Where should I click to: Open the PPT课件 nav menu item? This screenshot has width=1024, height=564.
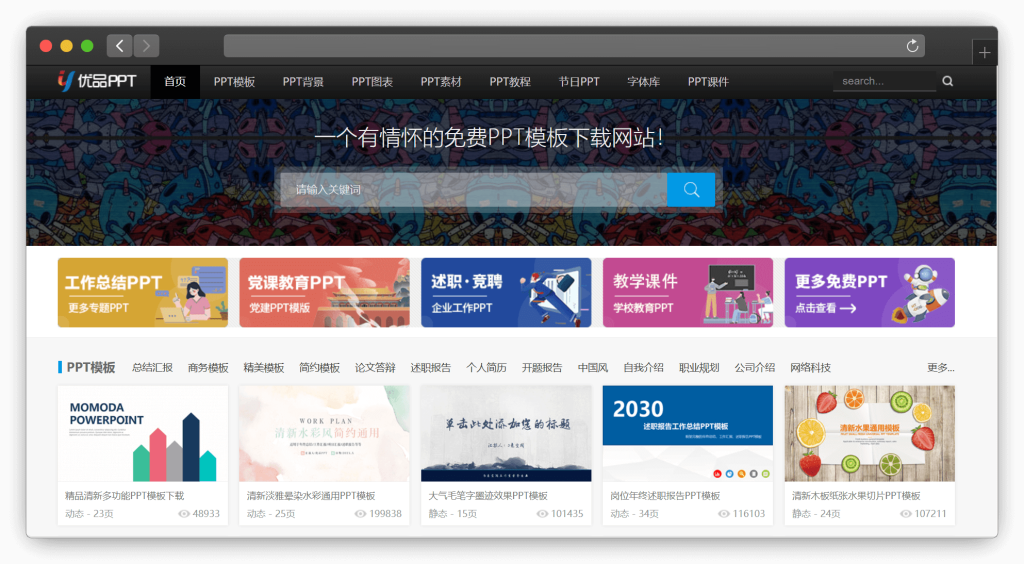pyautogui.click(x=708, y=82)
